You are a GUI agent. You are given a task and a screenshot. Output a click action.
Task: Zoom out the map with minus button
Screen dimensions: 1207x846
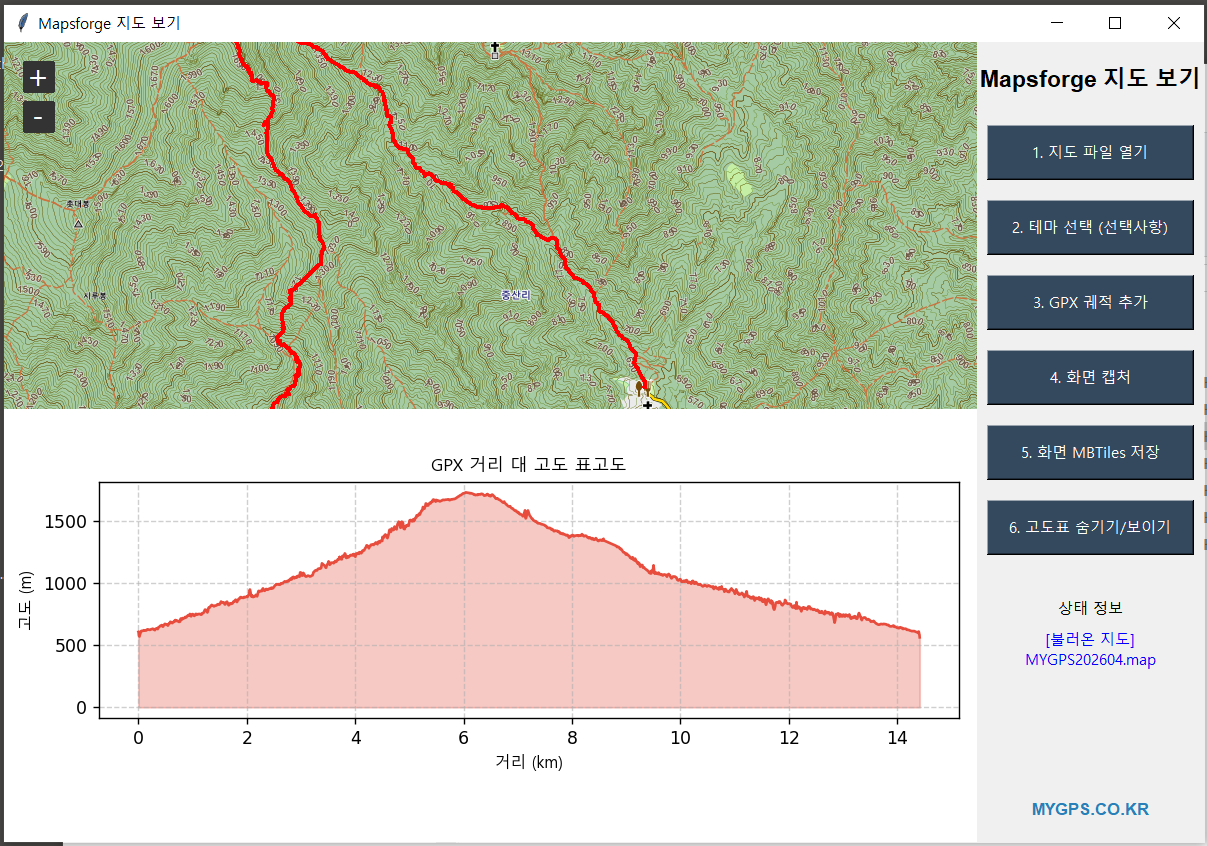click(38, 118)
